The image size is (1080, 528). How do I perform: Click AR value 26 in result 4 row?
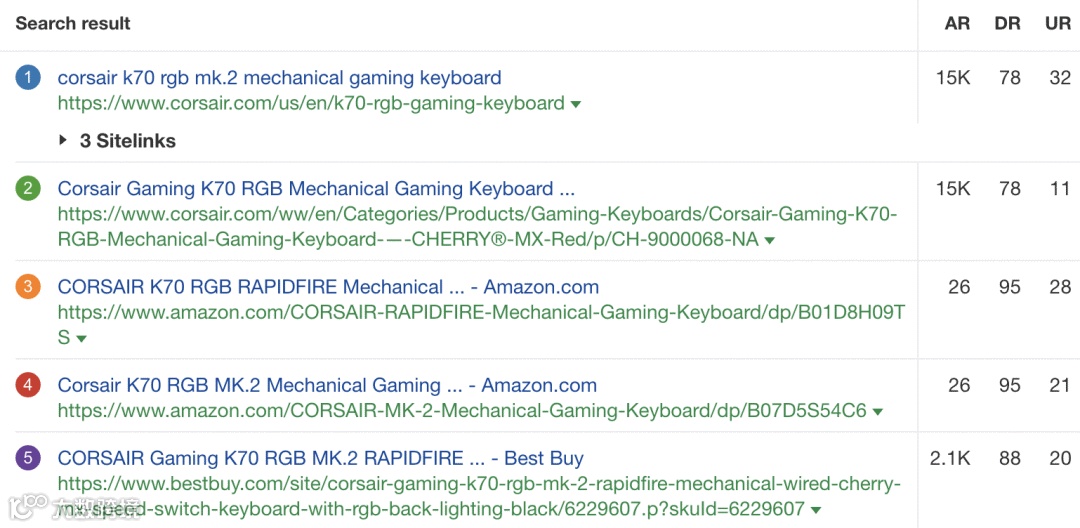[x=959, y=386]
